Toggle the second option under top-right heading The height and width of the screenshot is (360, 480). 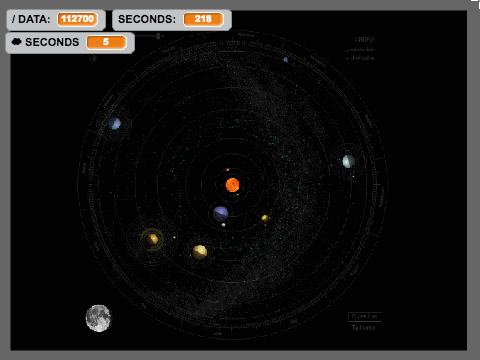360,58
